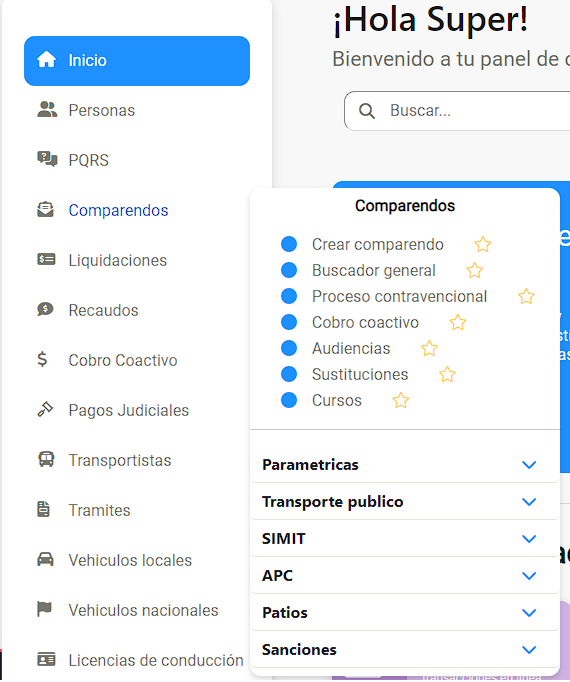Click the Vehiculos locales car icon
570x682 pixels.
pos(45,559)
